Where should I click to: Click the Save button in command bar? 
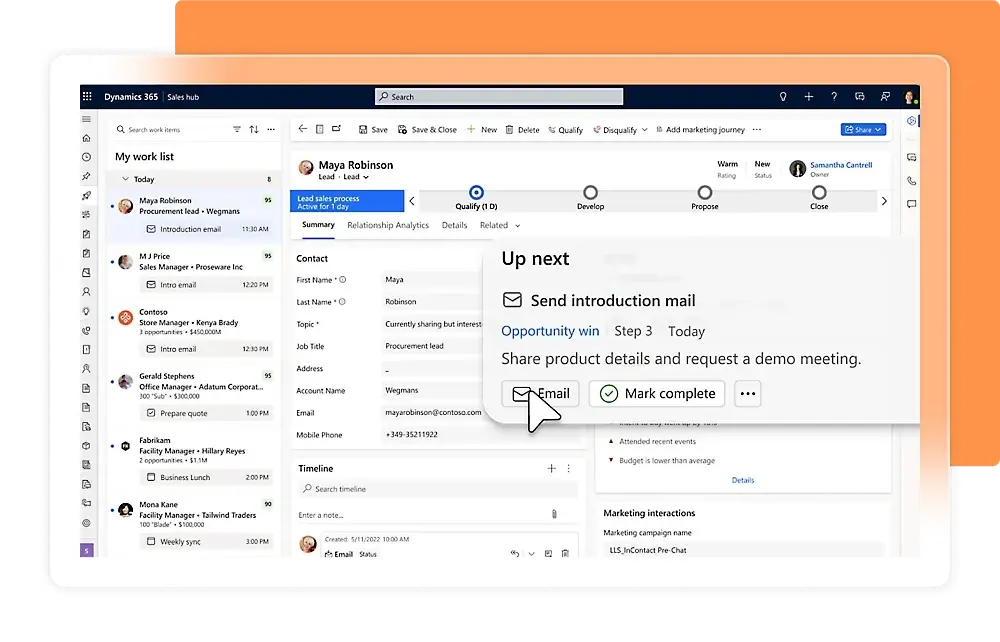[x=373, y=129]
